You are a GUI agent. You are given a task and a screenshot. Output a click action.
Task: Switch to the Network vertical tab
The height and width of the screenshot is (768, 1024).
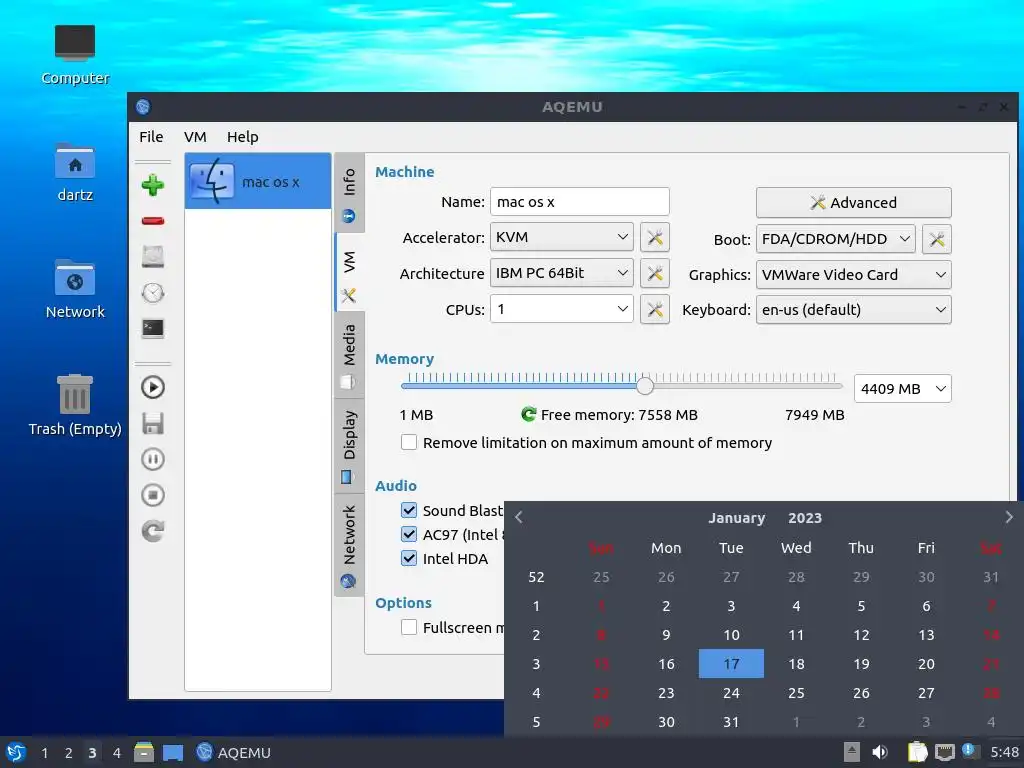(349, 545)
